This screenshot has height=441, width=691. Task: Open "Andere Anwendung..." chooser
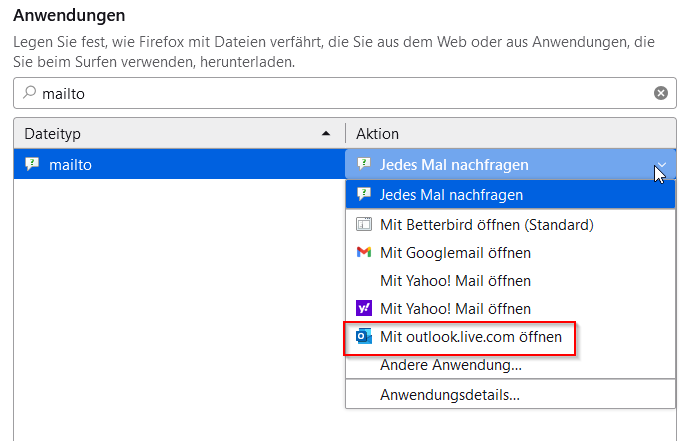pos(451,365)
